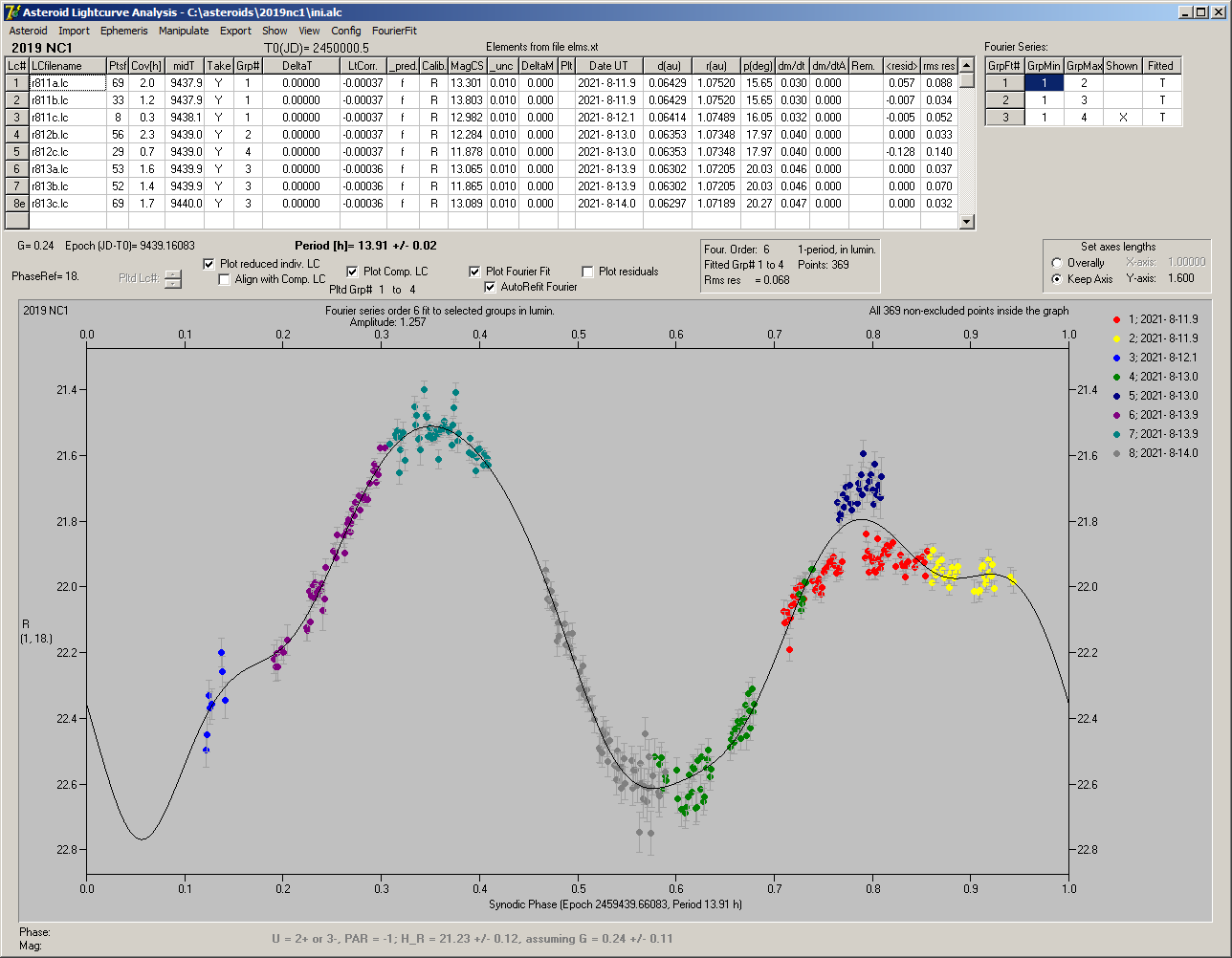Click Fitted T cell of Fourier series 2
Viewport: 1232px width, 958px height.
(x=1161, y=100)
